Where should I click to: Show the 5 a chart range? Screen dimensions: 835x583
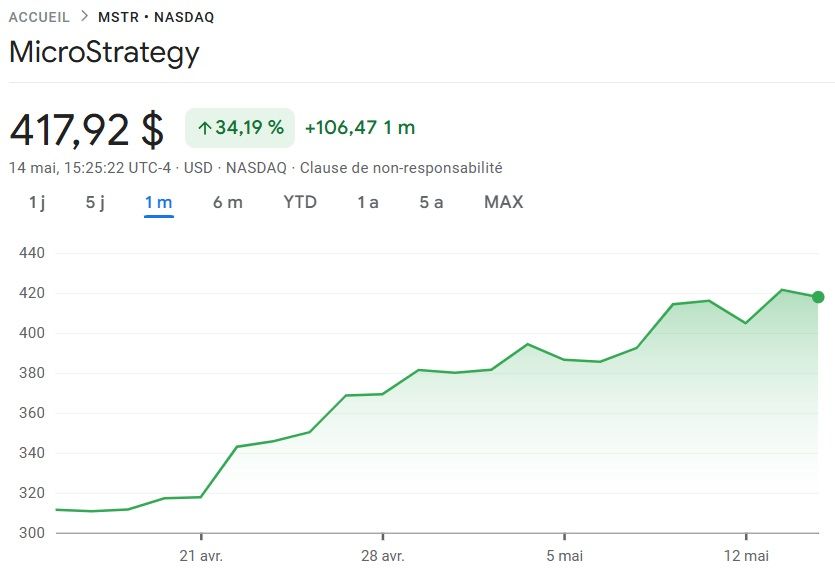point(431,202)
